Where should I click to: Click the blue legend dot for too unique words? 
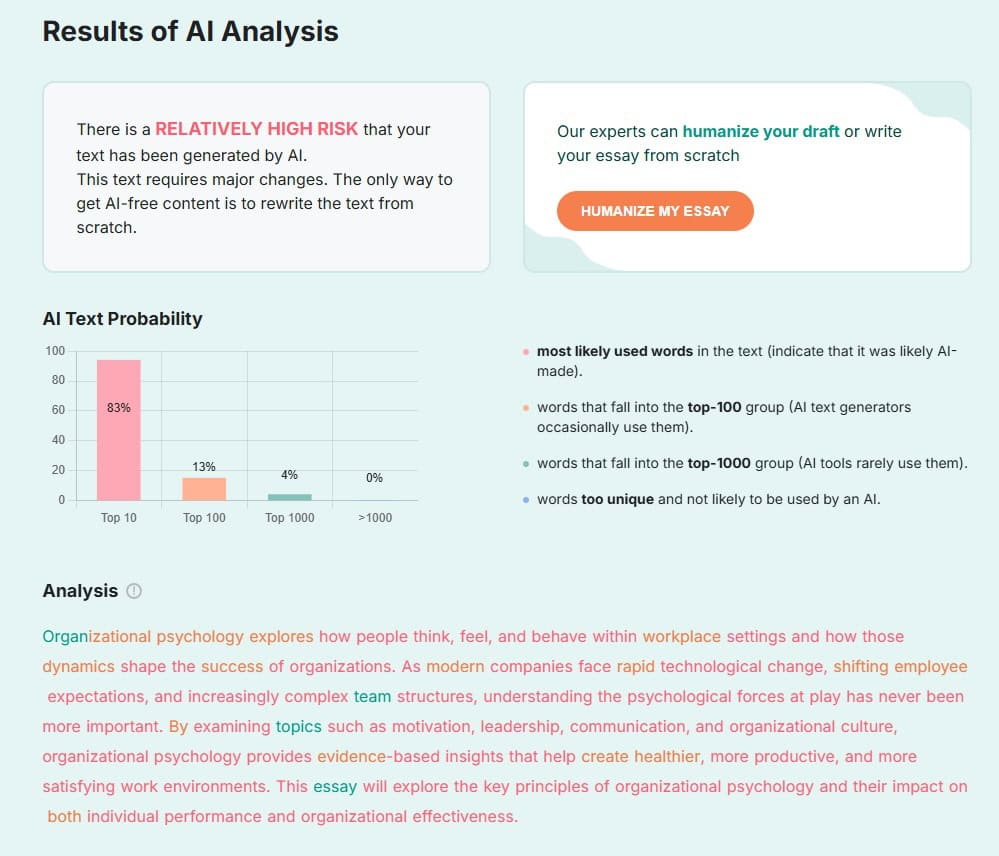pyautogui.click(x=524, y=499)
